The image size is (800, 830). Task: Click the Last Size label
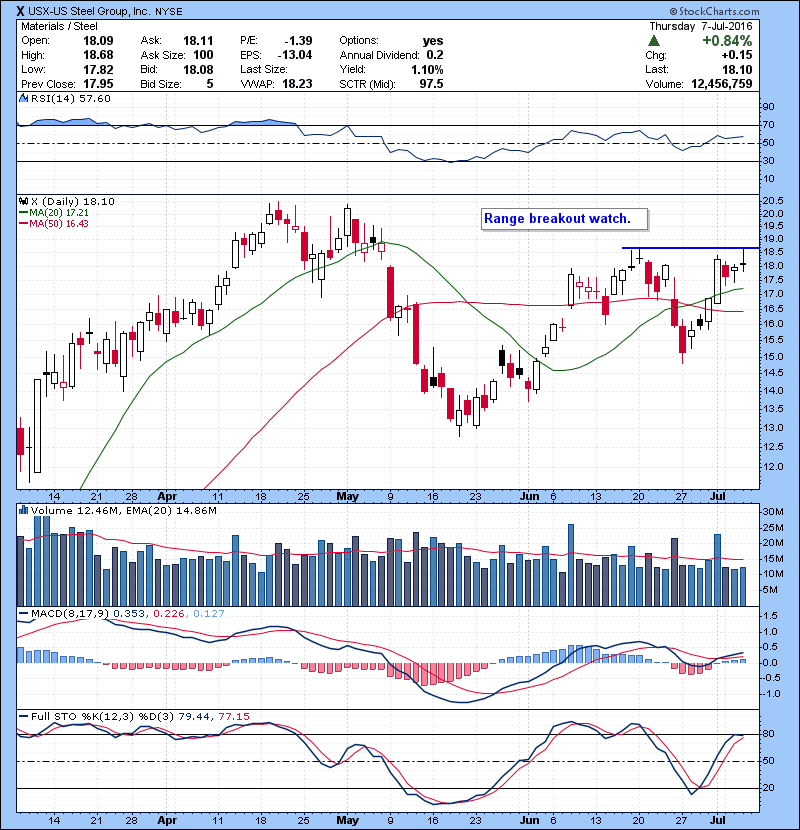264,69
